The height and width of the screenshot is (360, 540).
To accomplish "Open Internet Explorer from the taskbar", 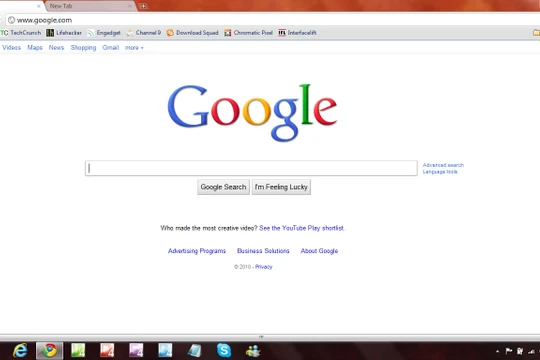I will point(20,350).
